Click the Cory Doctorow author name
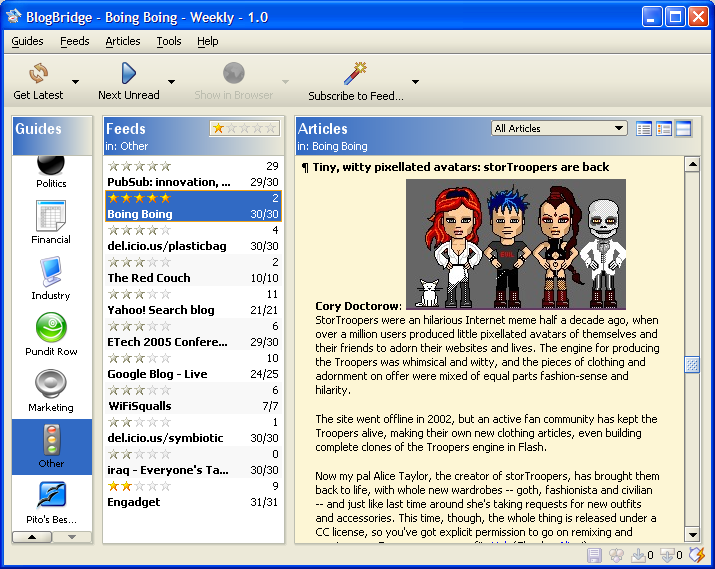715x569 pixels. coord(358,306)
